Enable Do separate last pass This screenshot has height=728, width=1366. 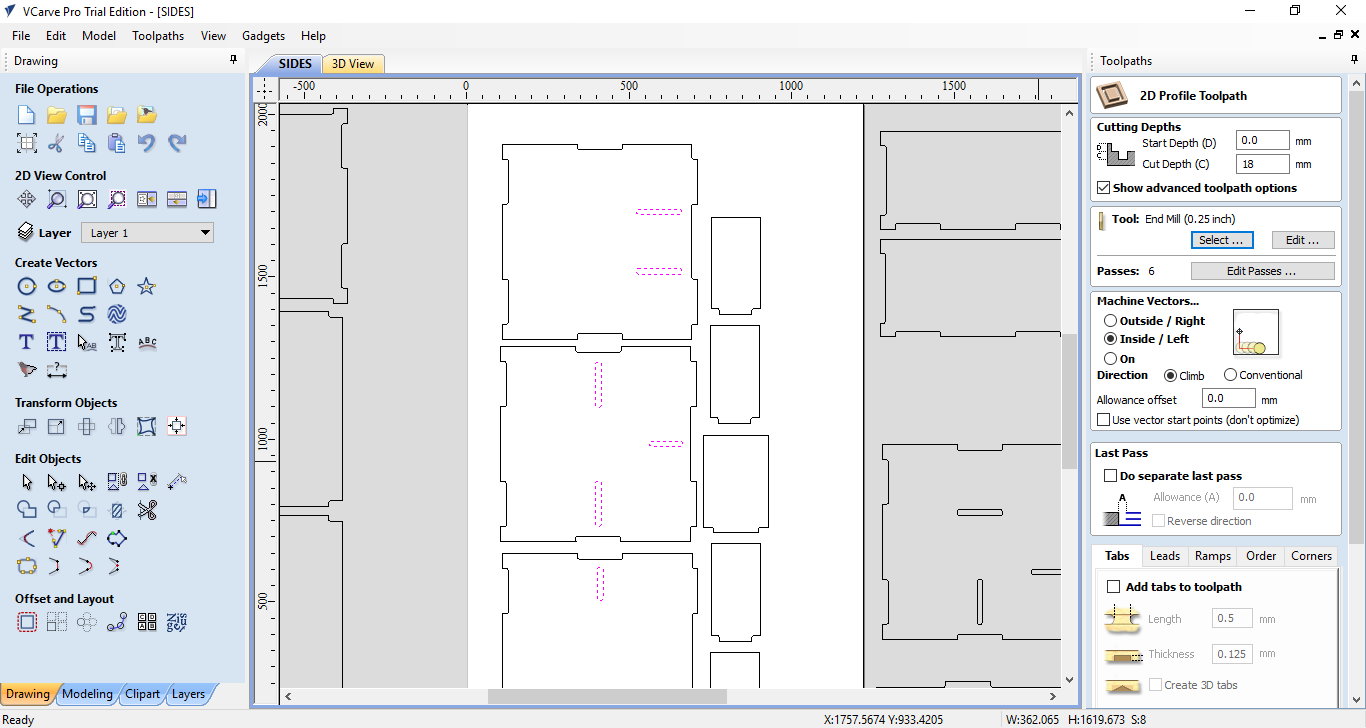pos(1110,476)
